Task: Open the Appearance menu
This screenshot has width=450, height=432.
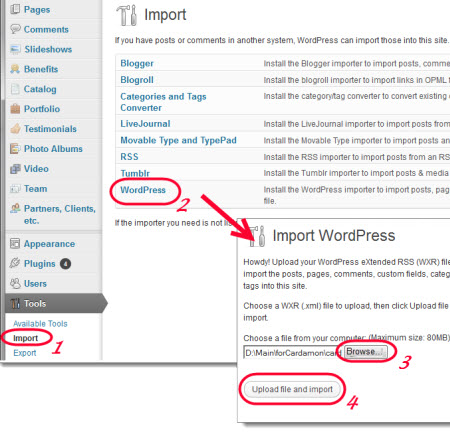Action: click(x=49, y=244)
